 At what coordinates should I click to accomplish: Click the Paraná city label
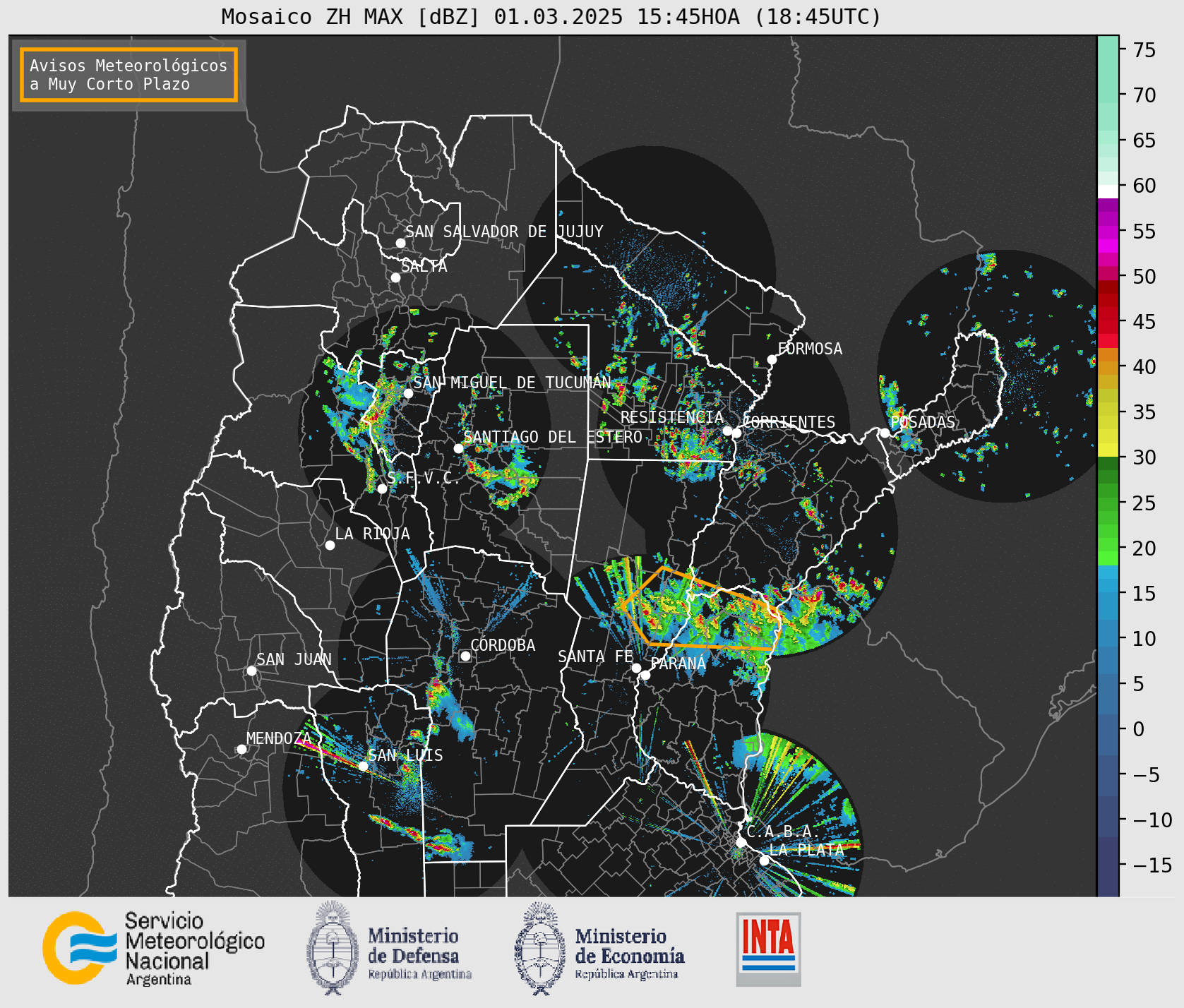678,664
